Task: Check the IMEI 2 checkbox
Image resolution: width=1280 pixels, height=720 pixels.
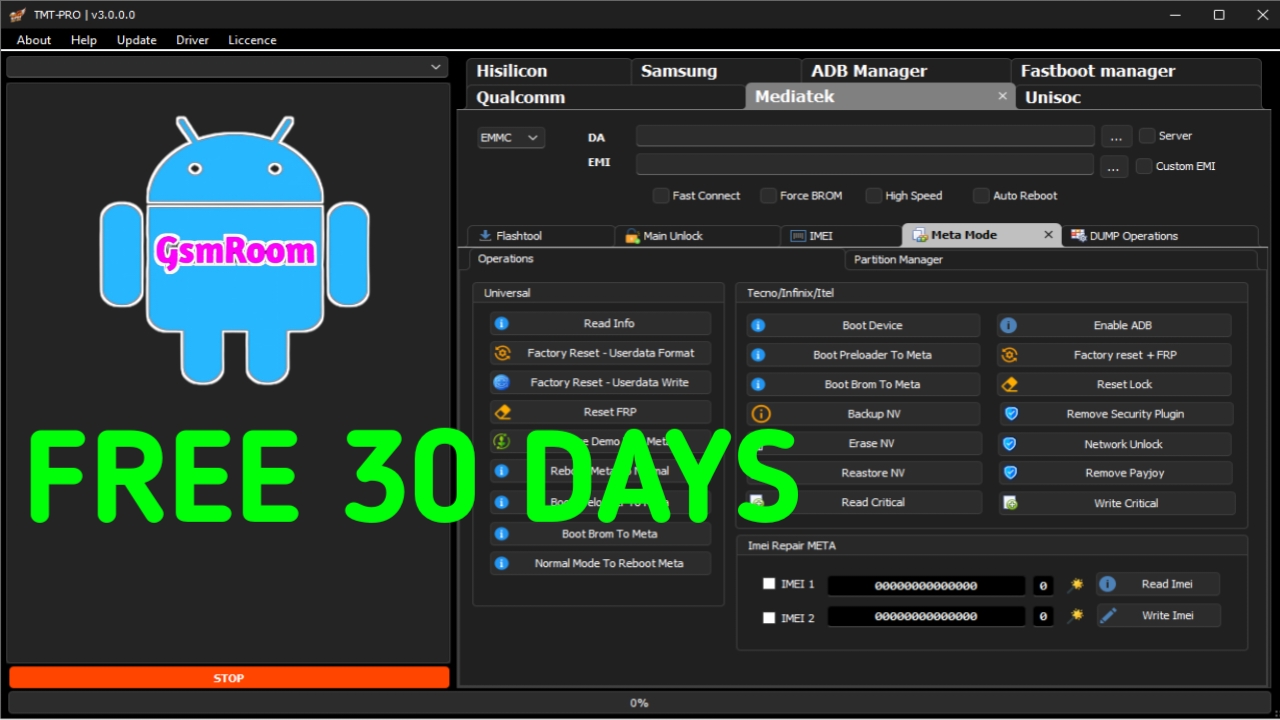Action: pos(769,618)
